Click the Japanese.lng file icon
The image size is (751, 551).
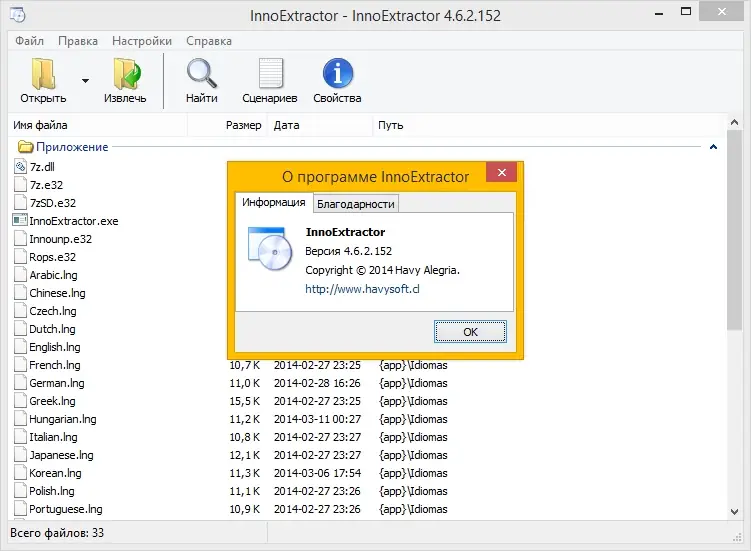pos(20,455)
